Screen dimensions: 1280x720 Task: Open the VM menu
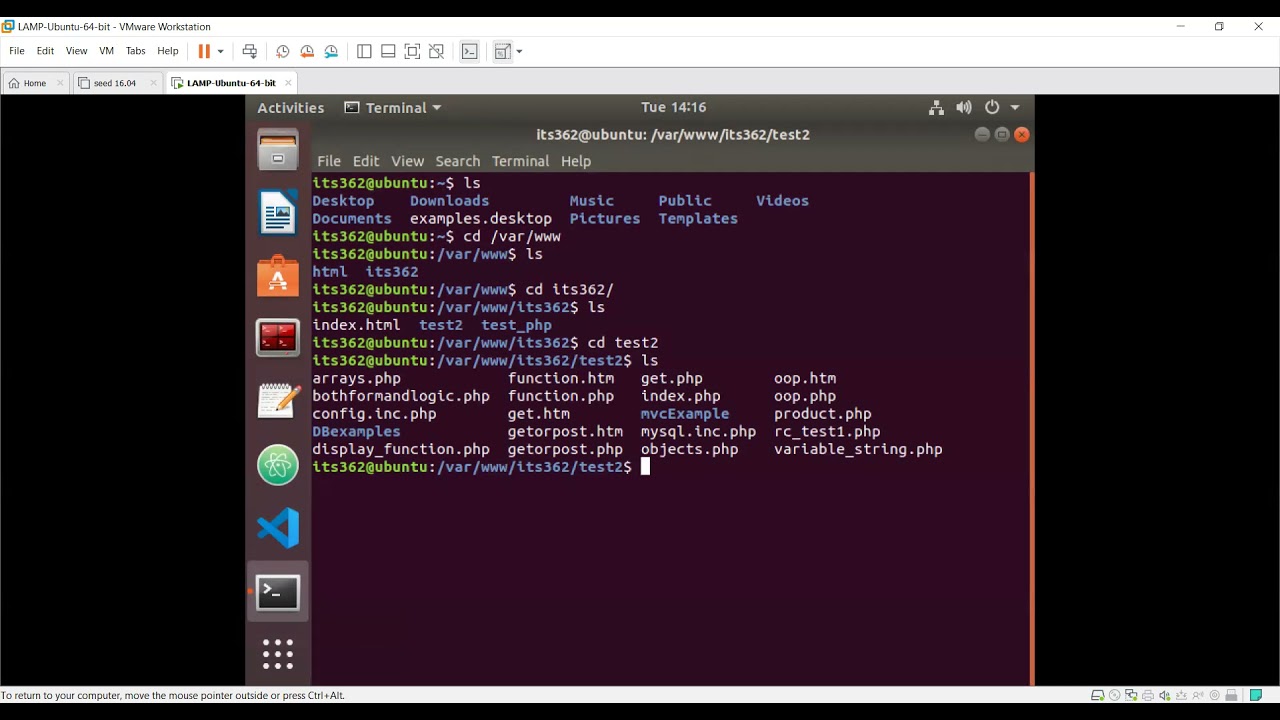107,51
